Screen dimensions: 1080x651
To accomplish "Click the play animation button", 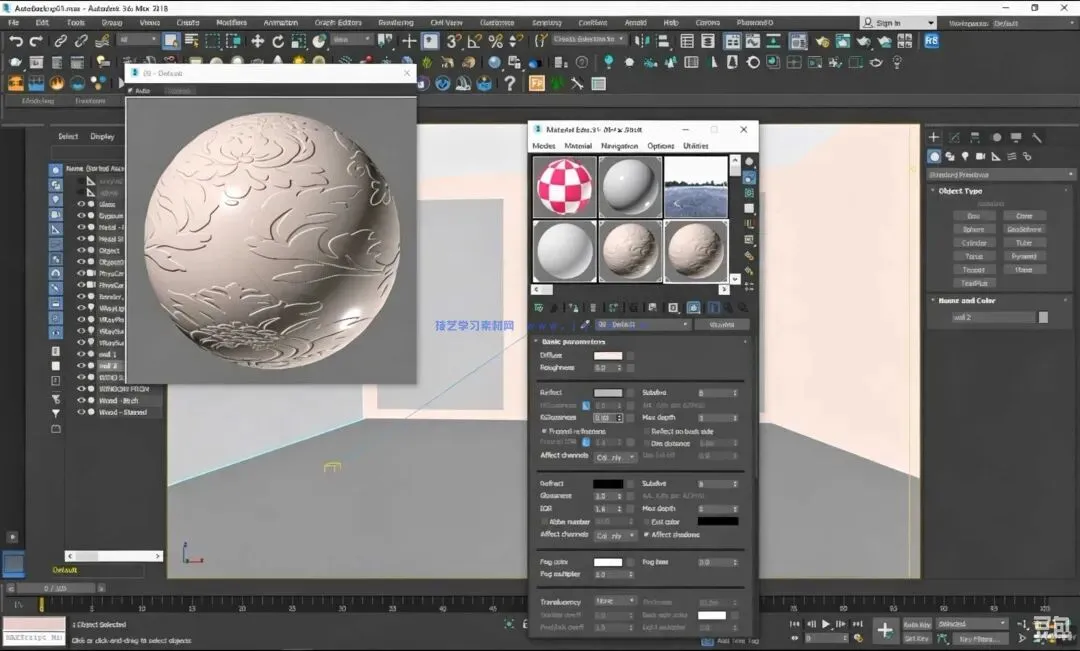I will (x=826, y=624).
